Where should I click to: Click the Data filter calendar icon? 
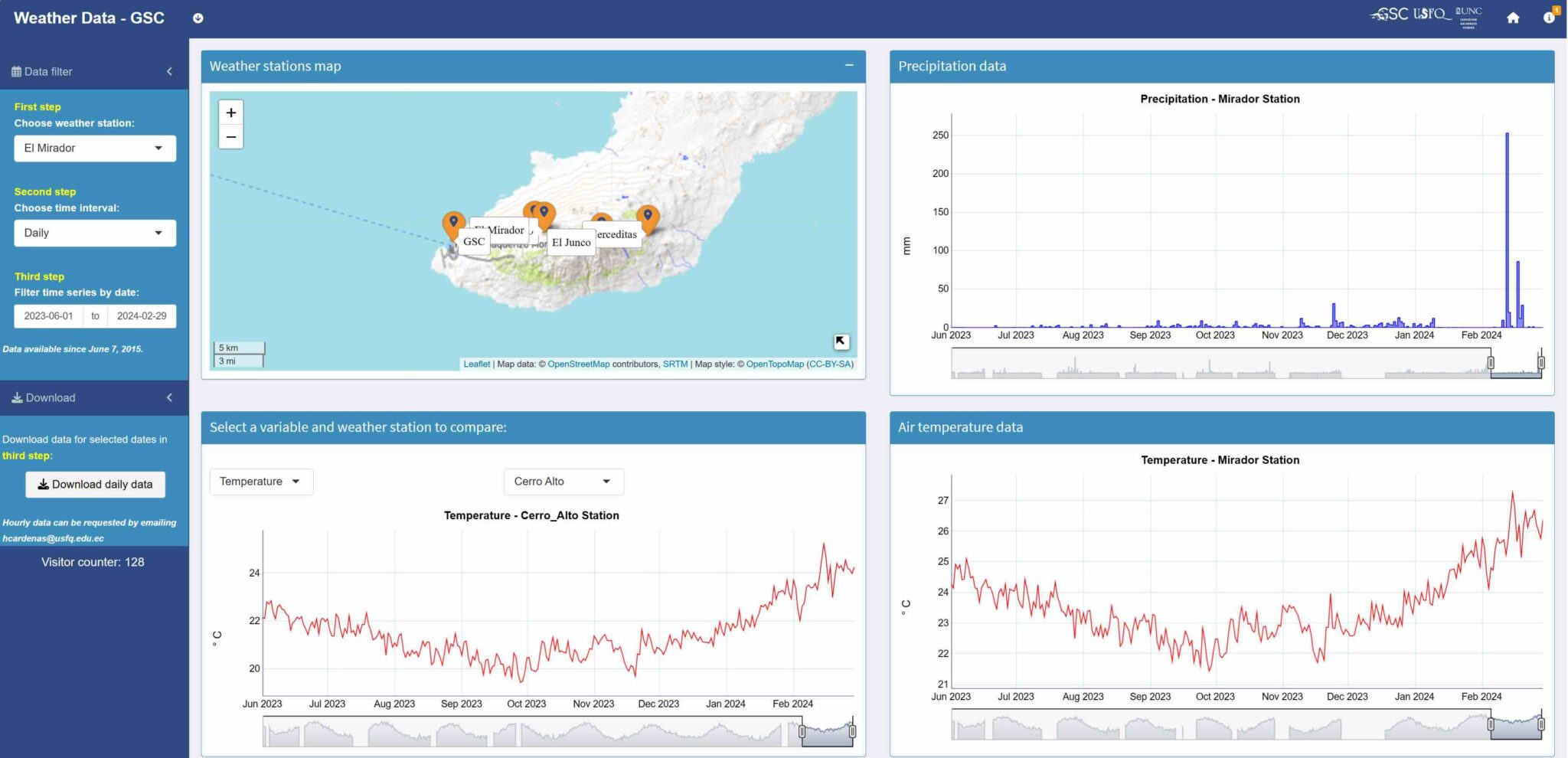[15, 70]
